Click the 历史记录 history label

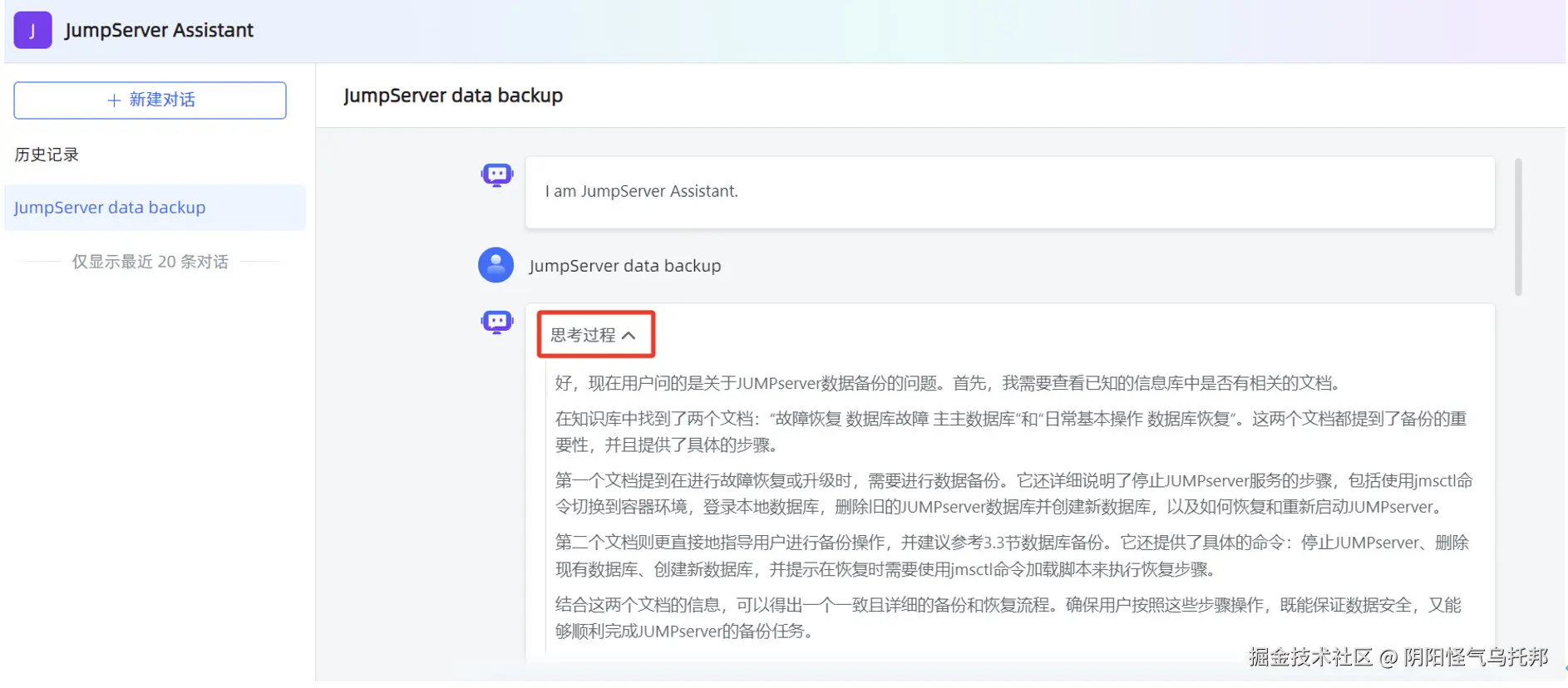pos(47,155)
